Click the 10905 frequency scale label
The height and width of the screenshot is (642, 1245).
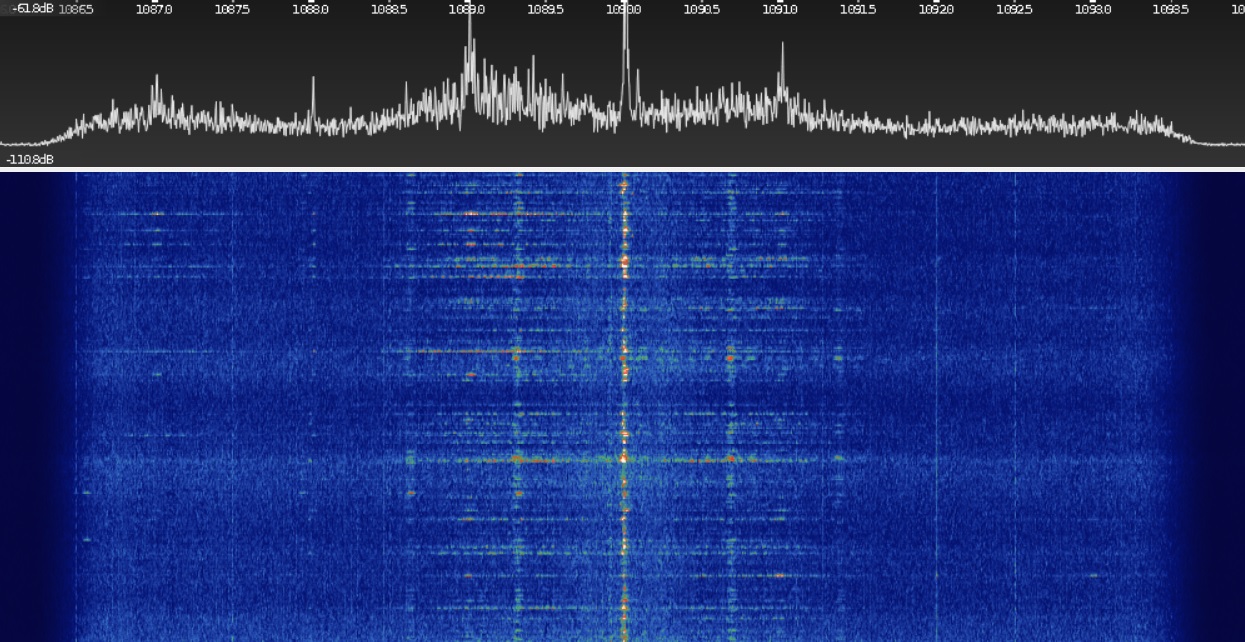tap(702, 9)
